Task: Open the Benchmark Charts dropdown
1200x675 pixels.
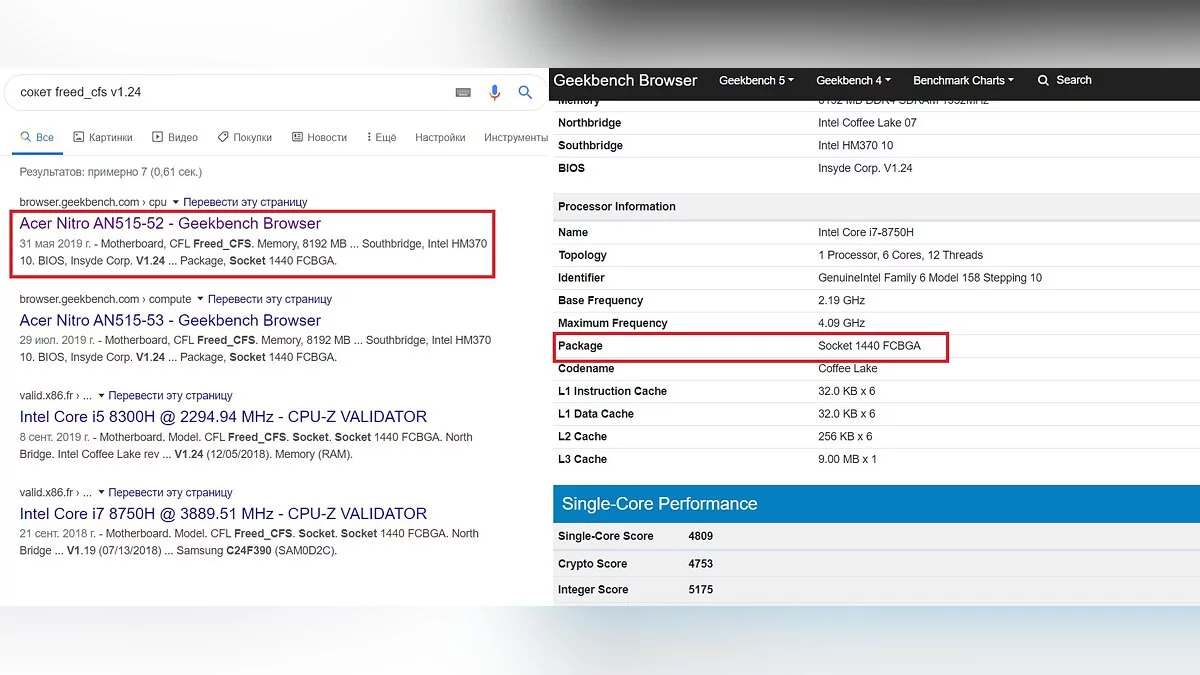Action: pyautogui.click(x=963, y=80)
